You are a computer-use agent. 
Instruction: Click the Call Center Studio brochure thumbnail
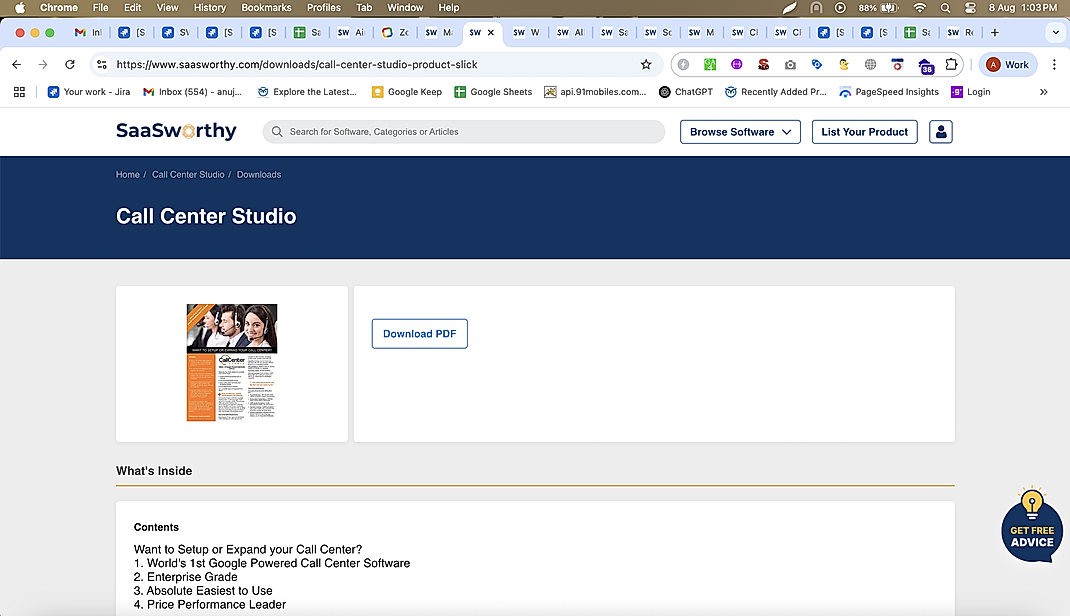232,364
